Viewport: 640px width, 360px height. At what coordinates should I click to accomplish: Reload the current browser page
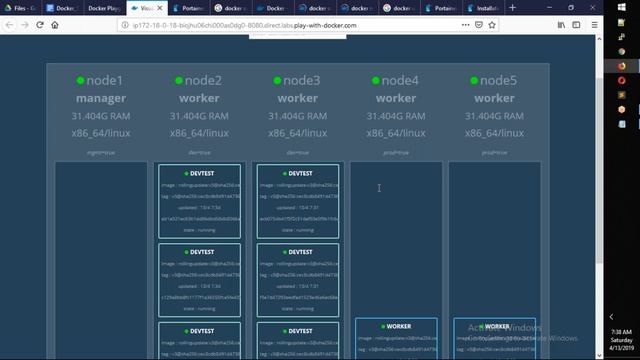click(x=40, y=25)
